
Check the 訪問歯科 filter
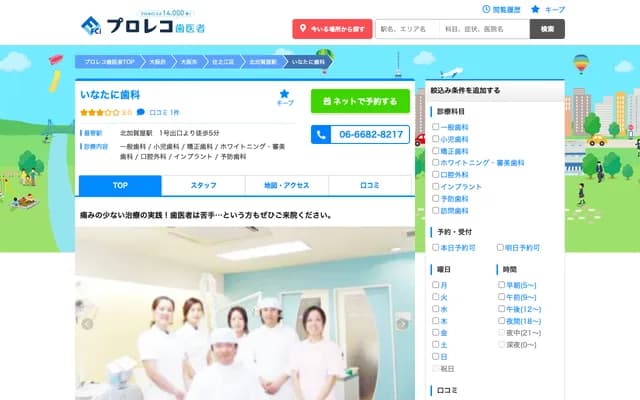(x=436, y=211)
